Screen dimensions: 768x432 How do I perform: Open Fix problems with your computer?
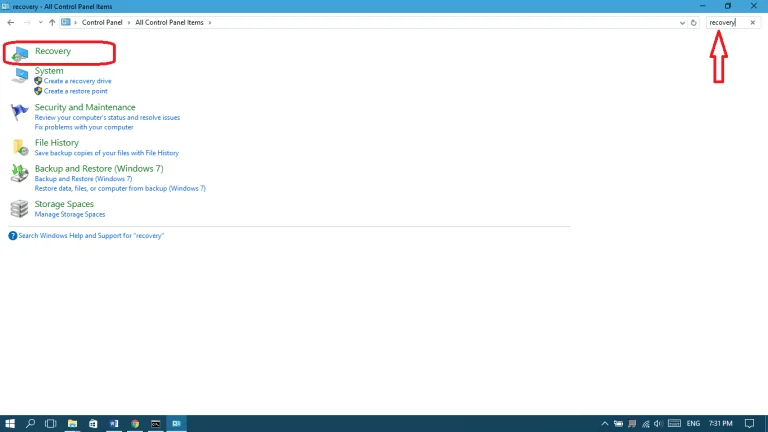click(84, 127)
